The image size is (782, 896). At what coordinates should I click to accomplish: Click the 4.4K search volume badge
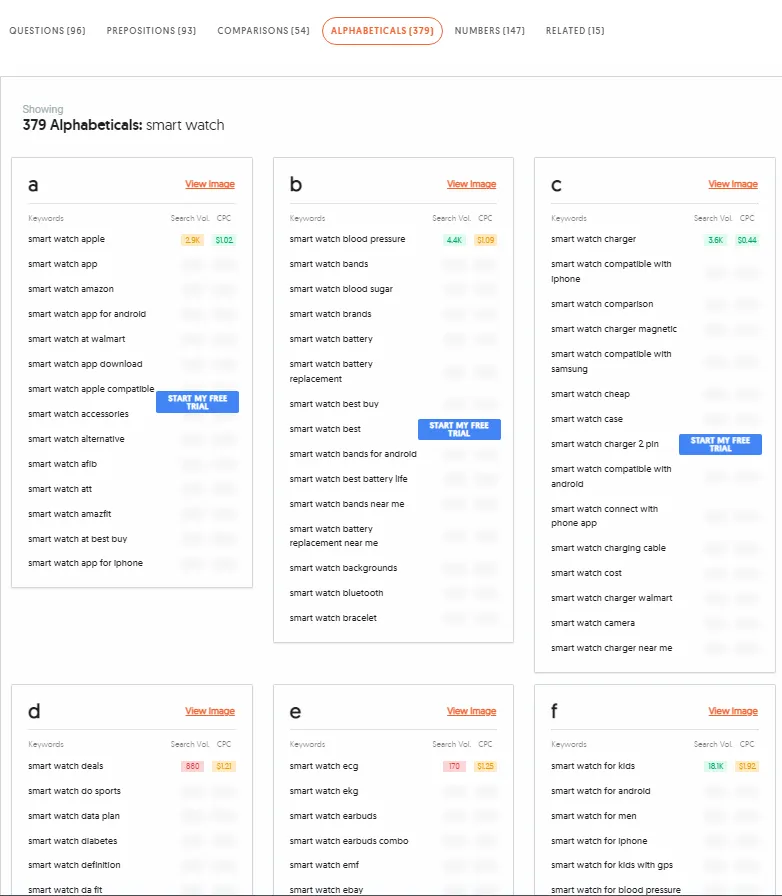click(x=454, y=240)
